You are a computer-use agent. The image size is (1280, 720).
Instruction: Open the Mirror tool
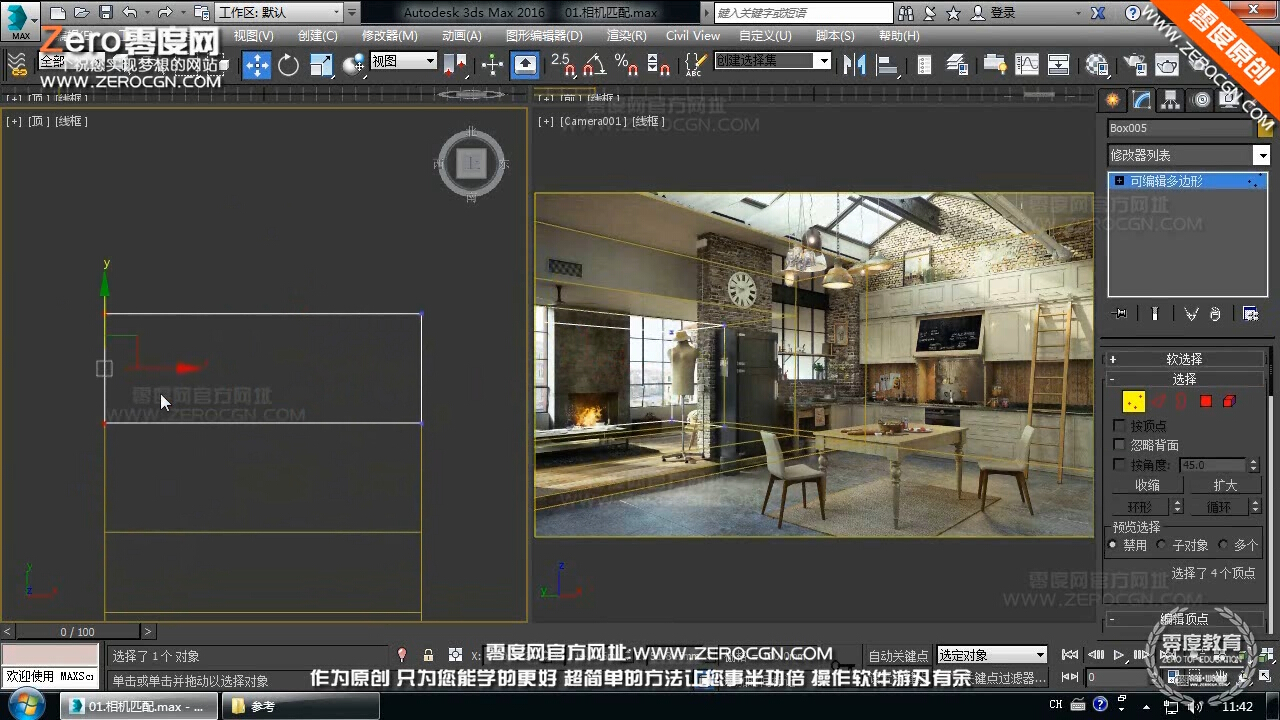(x=854, y=65)
